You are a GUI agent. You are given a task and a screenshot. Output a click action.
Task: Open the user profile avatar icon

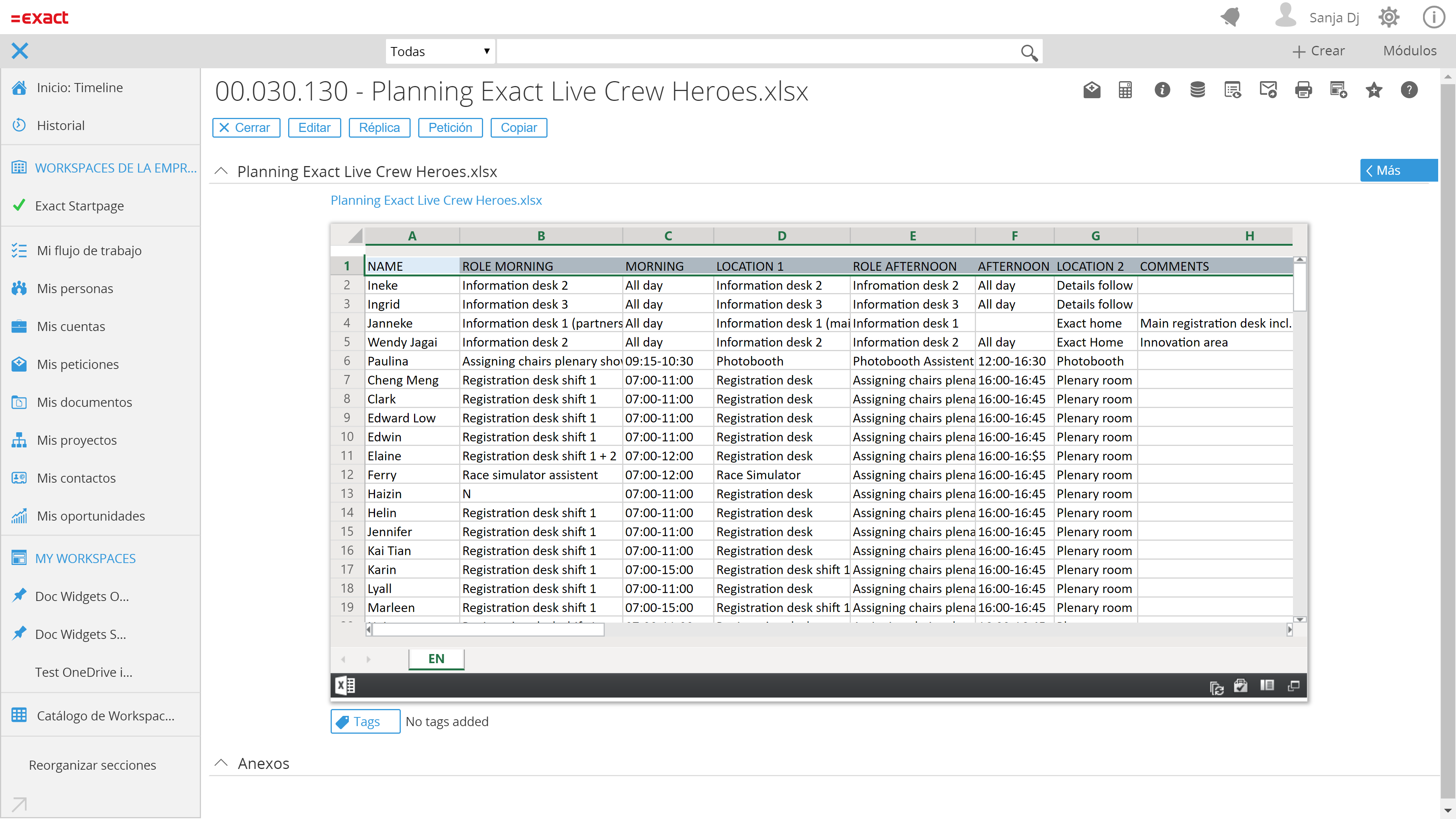tap(1285, 15)
